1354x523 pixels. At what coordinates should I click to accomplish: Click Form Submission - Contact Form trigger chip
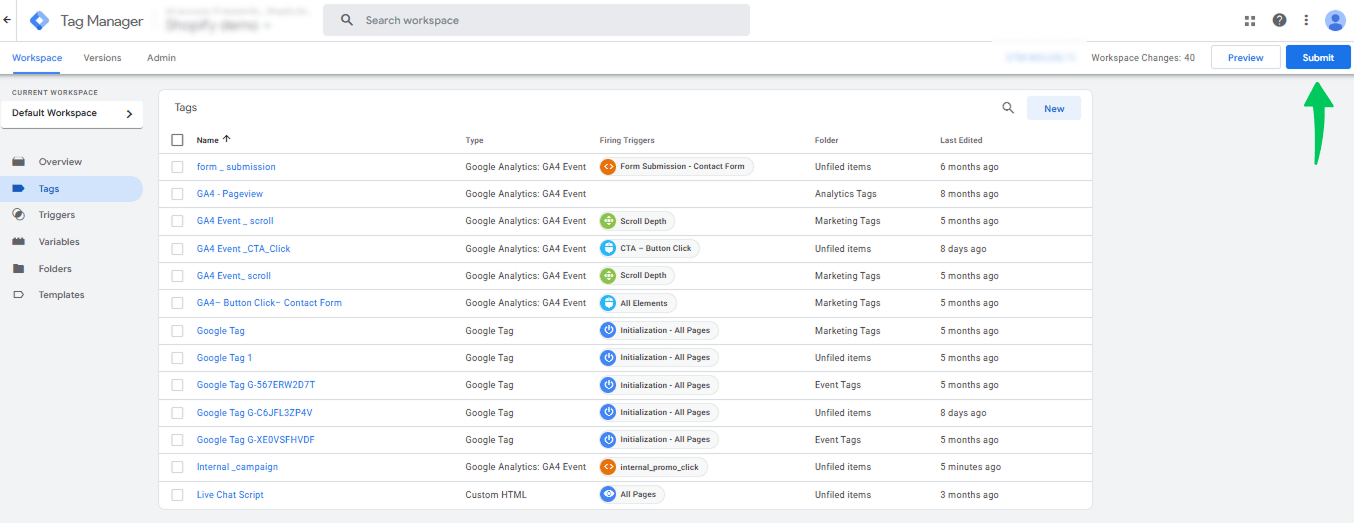click(676, 166)
